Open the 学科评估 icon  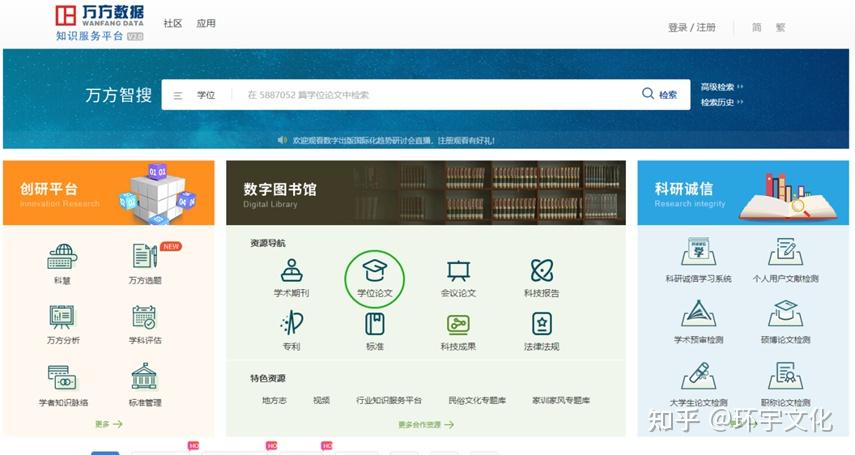[x=144, y=317]
